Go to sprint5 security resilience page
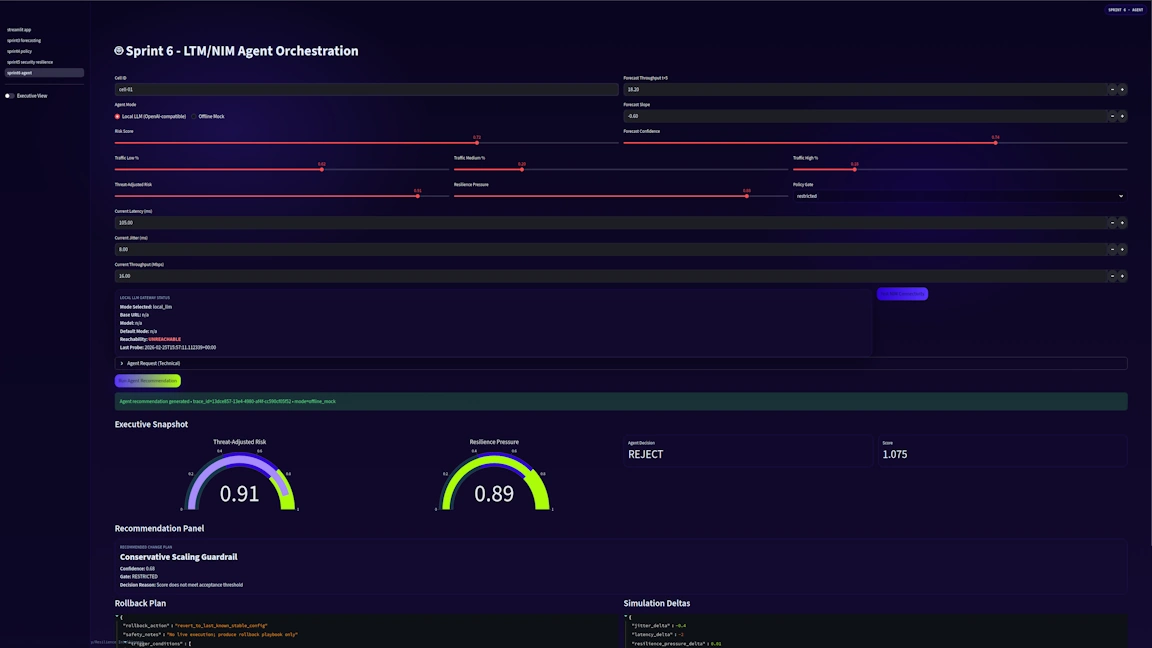The image size is (1152, 648). (x=30, y=62)
